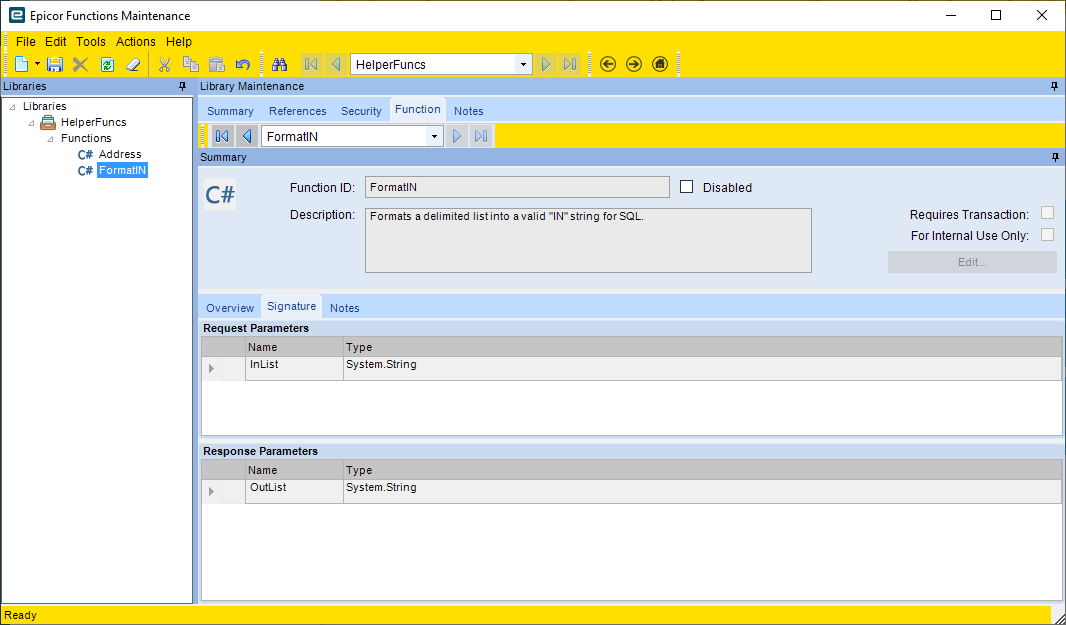Pin the Libraries panel
The image size is (1066, 625).
pos(182,86)
